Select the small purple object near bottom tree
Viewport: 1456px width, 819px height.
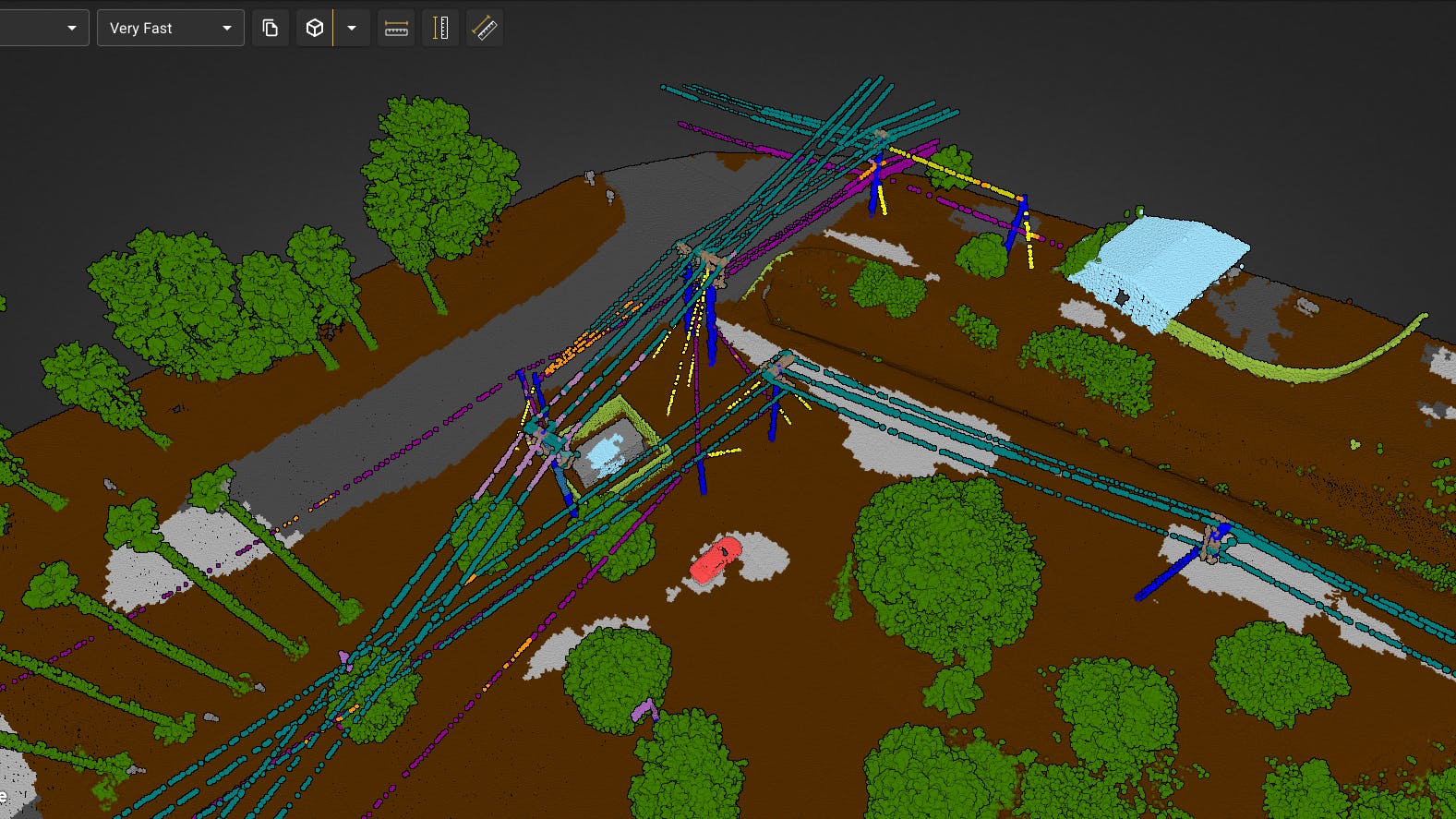point(644,711)
